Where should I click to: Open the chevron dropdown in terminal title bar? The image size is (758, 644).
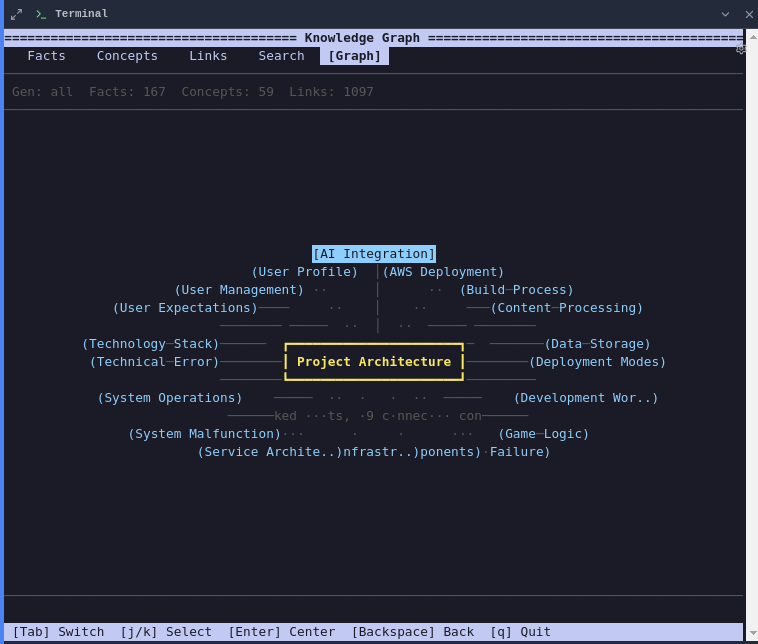(x=725, y=15)
